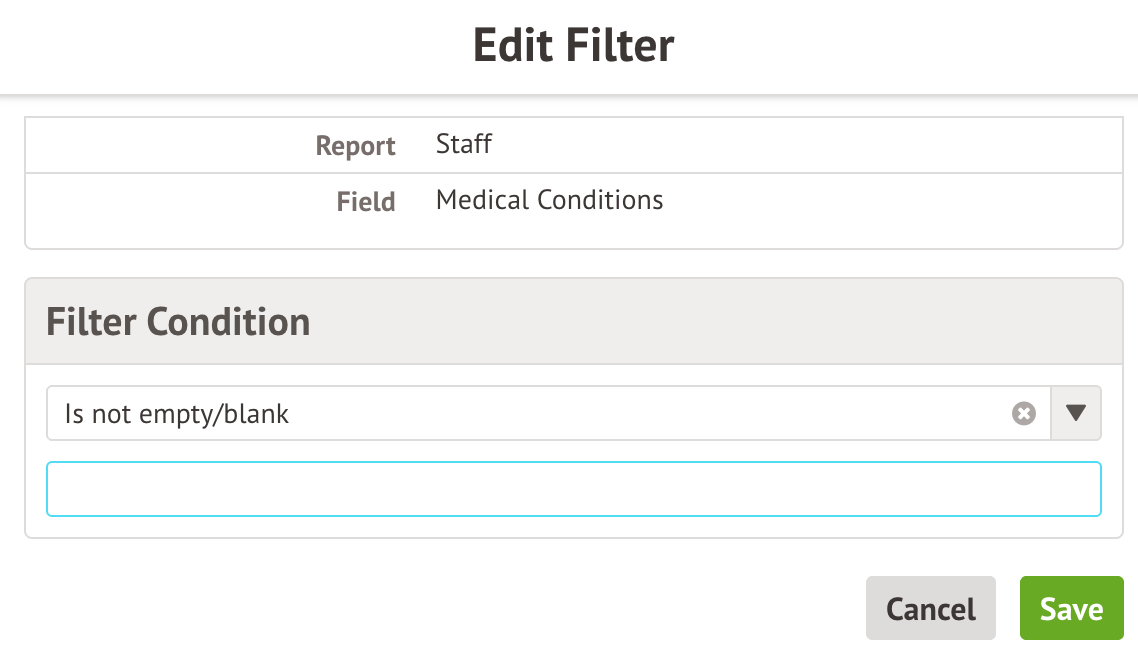Click the down-arrow beside the condition selector

tap(1076, 413)
